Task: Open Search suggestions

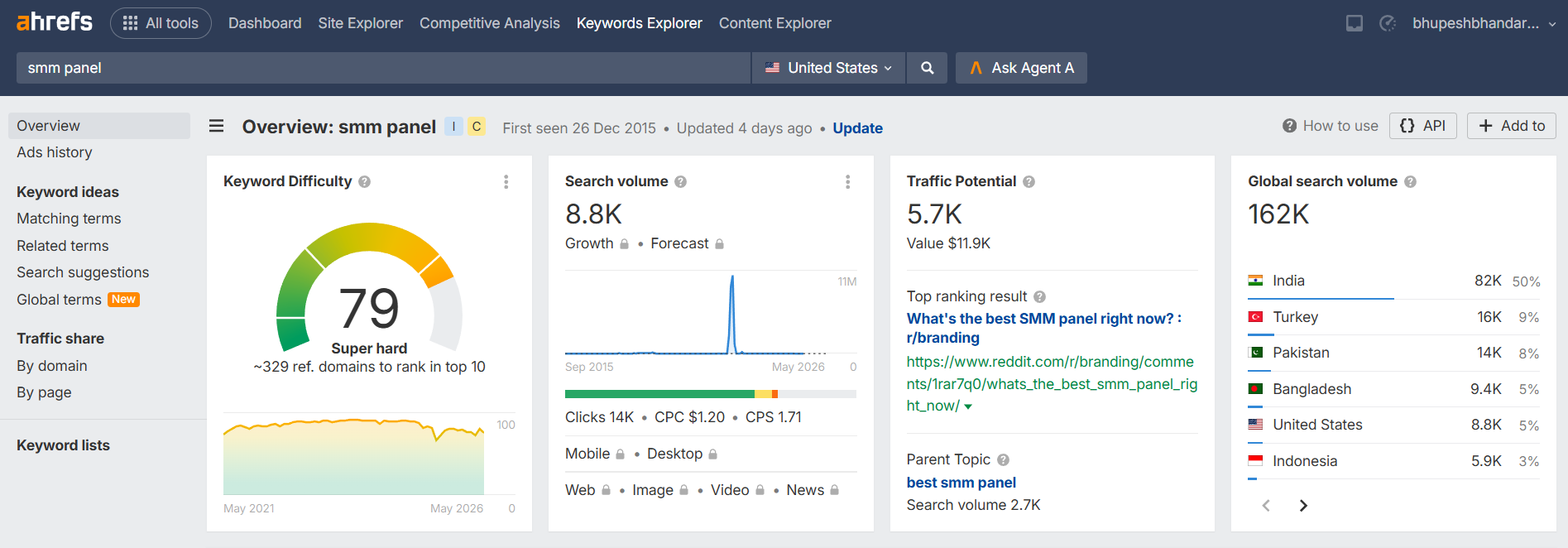Action: 83,272
